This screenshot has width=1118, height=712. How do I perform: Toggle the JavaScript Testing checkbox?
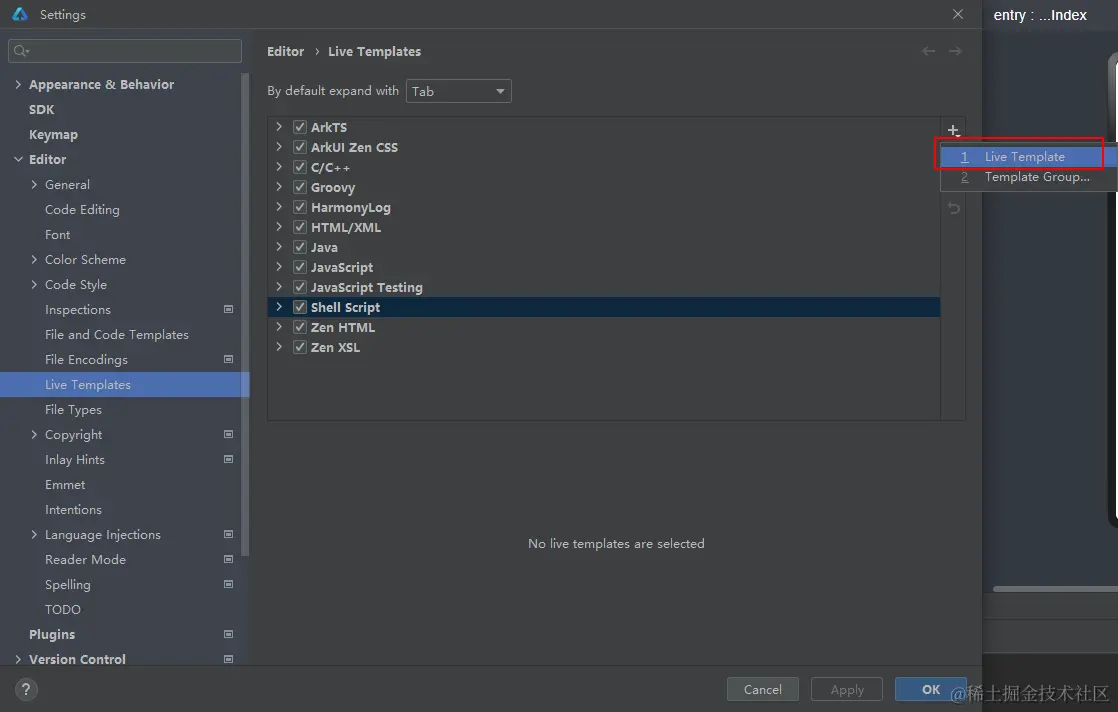299,287
